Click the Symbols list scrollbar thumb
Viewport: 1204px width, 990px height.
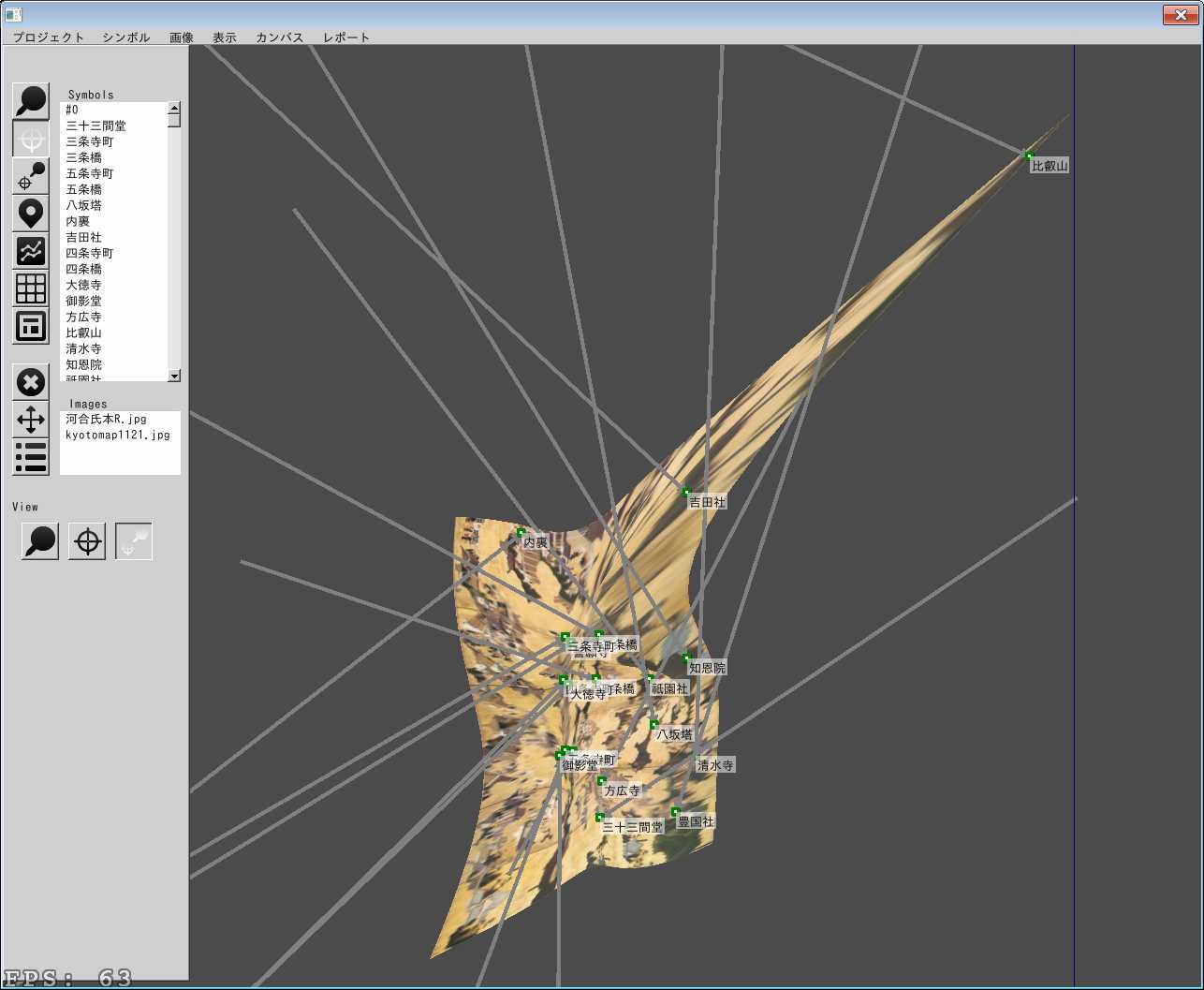click(174, 120)
